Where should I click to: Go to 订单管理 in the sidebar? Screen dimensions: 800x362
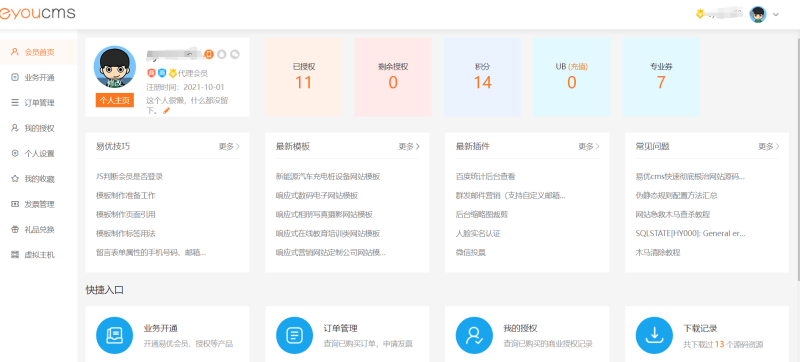pyautogui.click(x=39, y=103)
